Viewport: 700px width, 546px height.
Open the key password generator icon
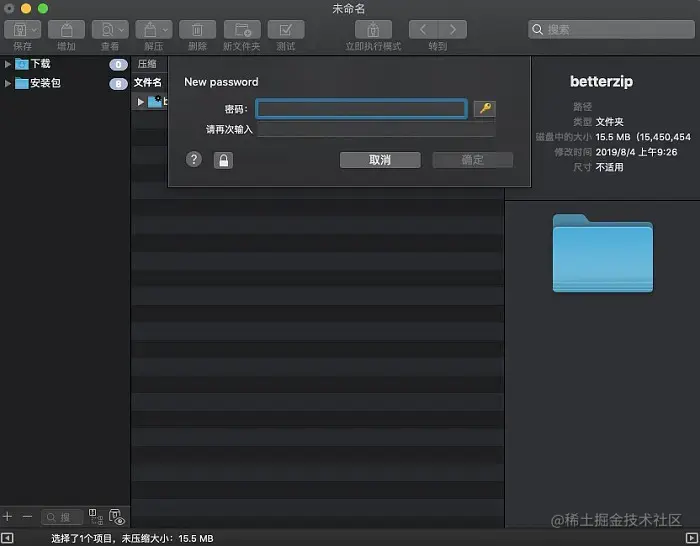(485, 108)
